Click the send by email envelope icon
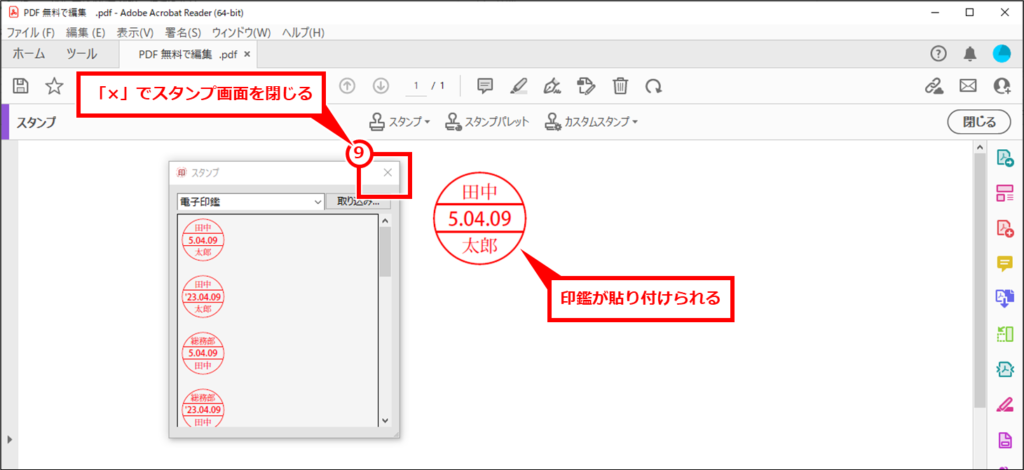Image resolution: width=1024 pixels, height=470 pixels. point(967,86)
